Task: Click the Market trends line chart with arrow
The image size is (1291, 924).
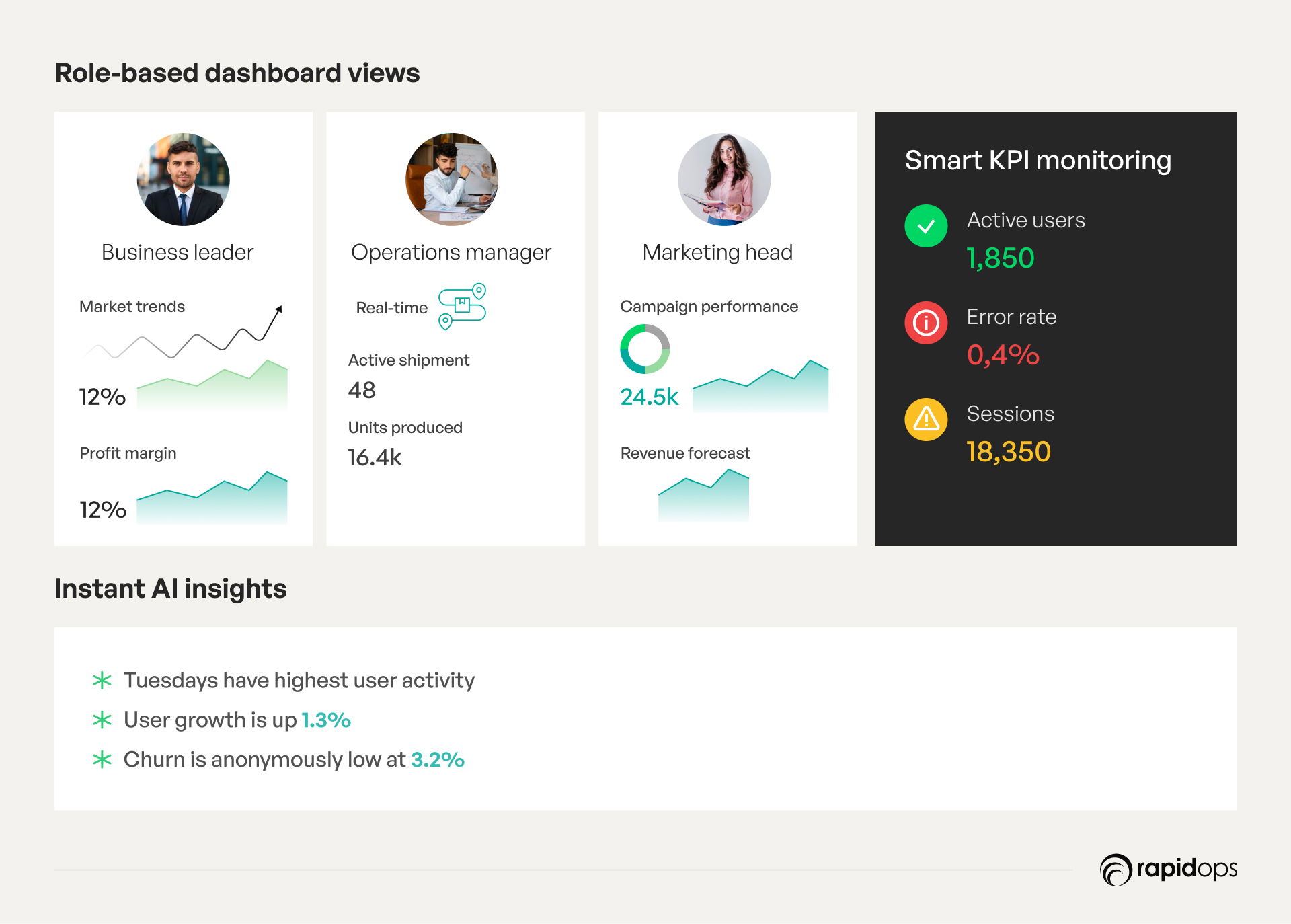Action: point(184,332)
